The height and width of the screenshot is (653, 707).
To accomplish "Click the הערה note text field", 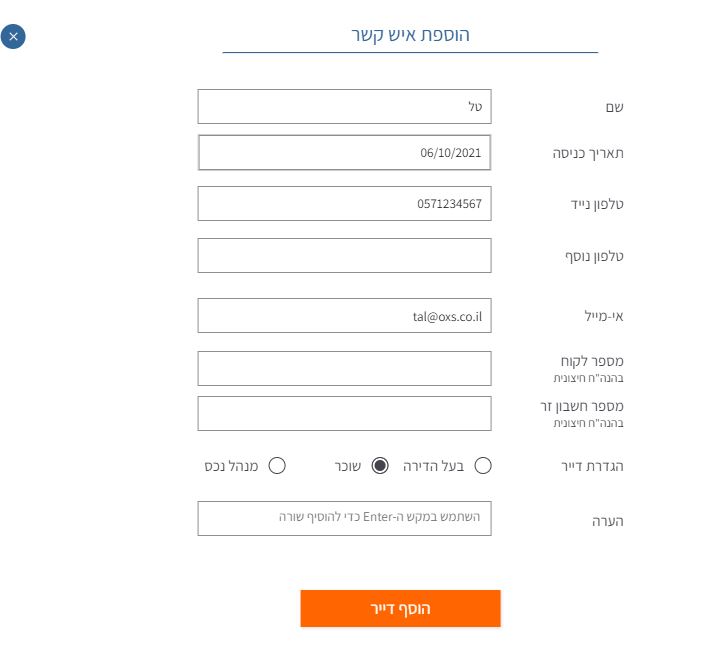I will (344, 518).
